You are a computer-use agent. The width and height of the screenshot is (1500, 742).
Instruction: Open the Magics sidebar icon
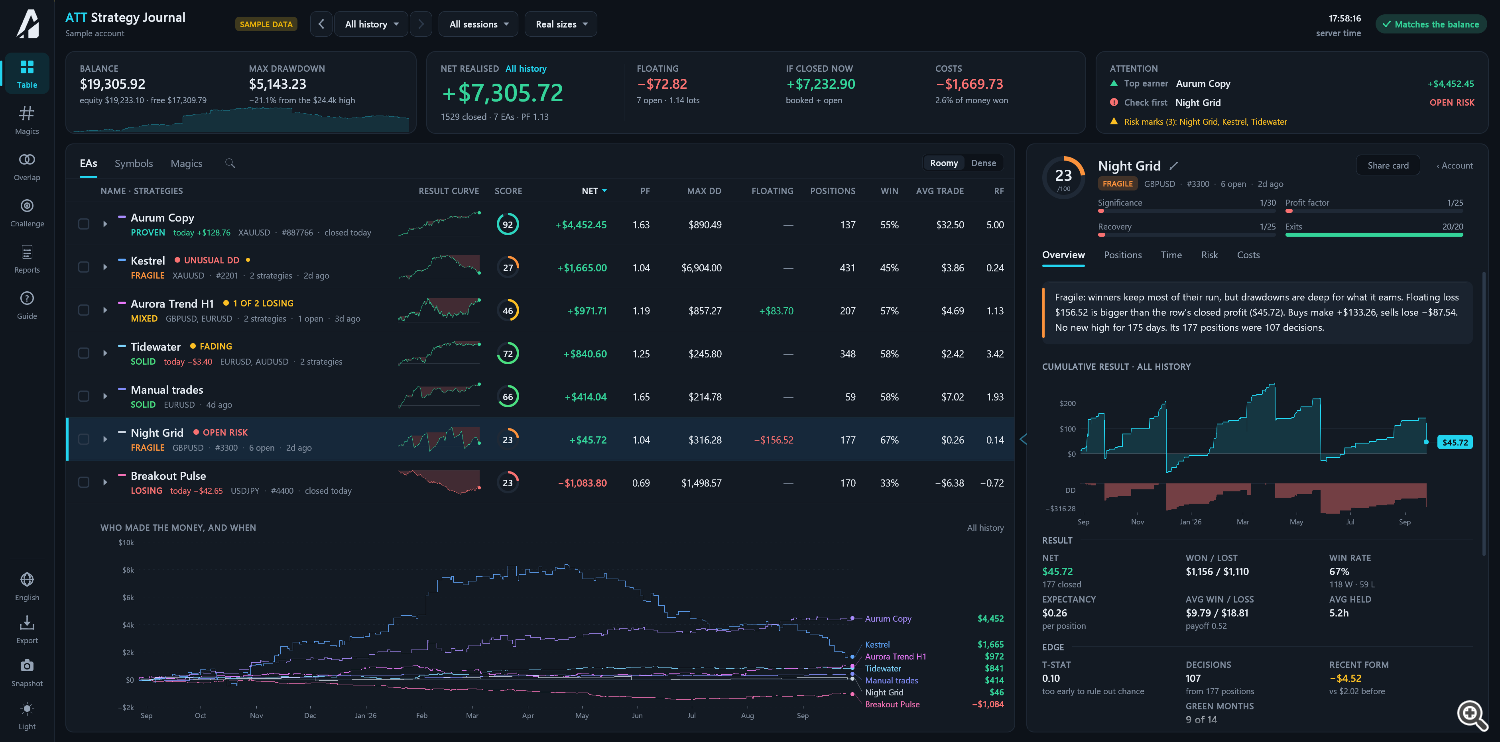coord(27,114)
